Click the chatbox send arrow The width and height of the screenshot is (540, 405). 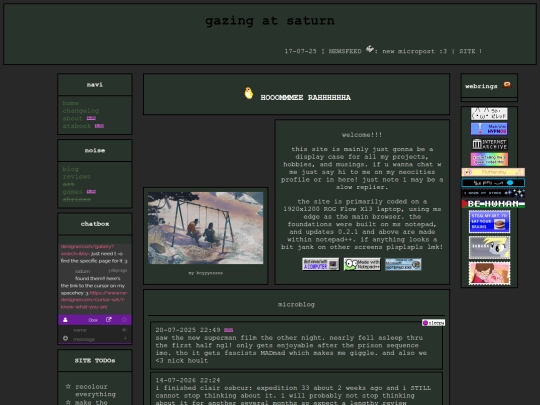pyautogui.click(x=125, y=339)
